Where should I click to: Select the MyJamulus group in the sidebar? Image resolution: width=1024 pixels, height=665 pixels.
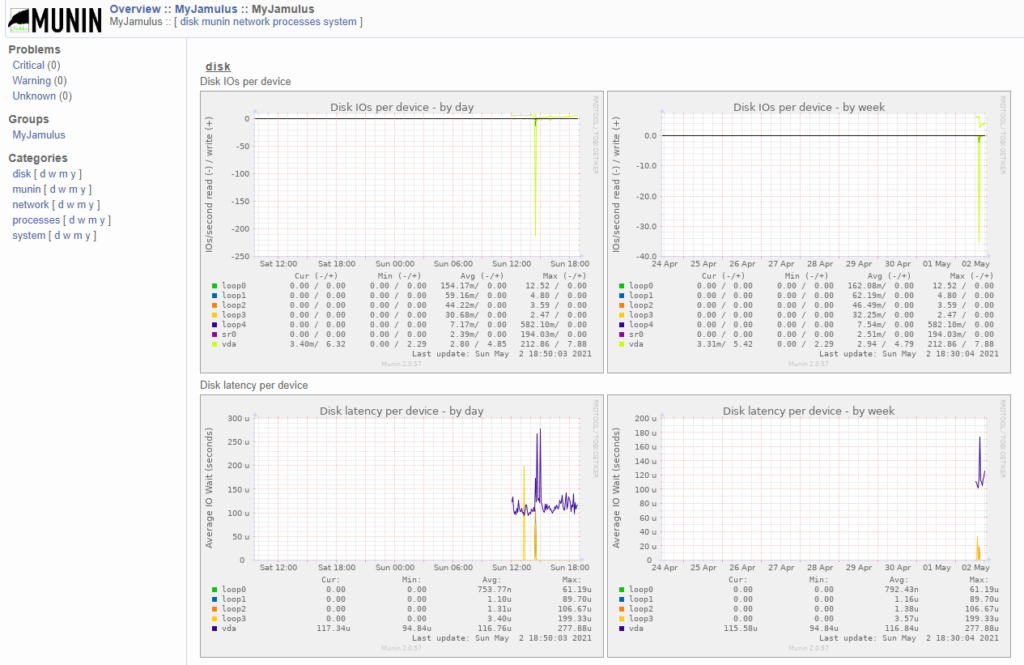[39, 135]
